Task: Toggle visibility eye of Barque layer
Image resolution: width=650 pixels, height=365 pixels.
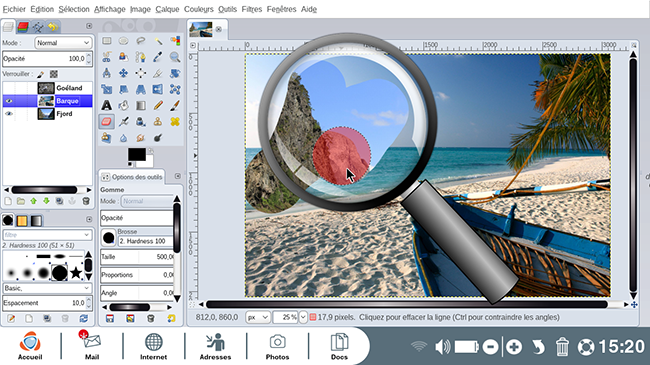Action: tap(9, 101)
